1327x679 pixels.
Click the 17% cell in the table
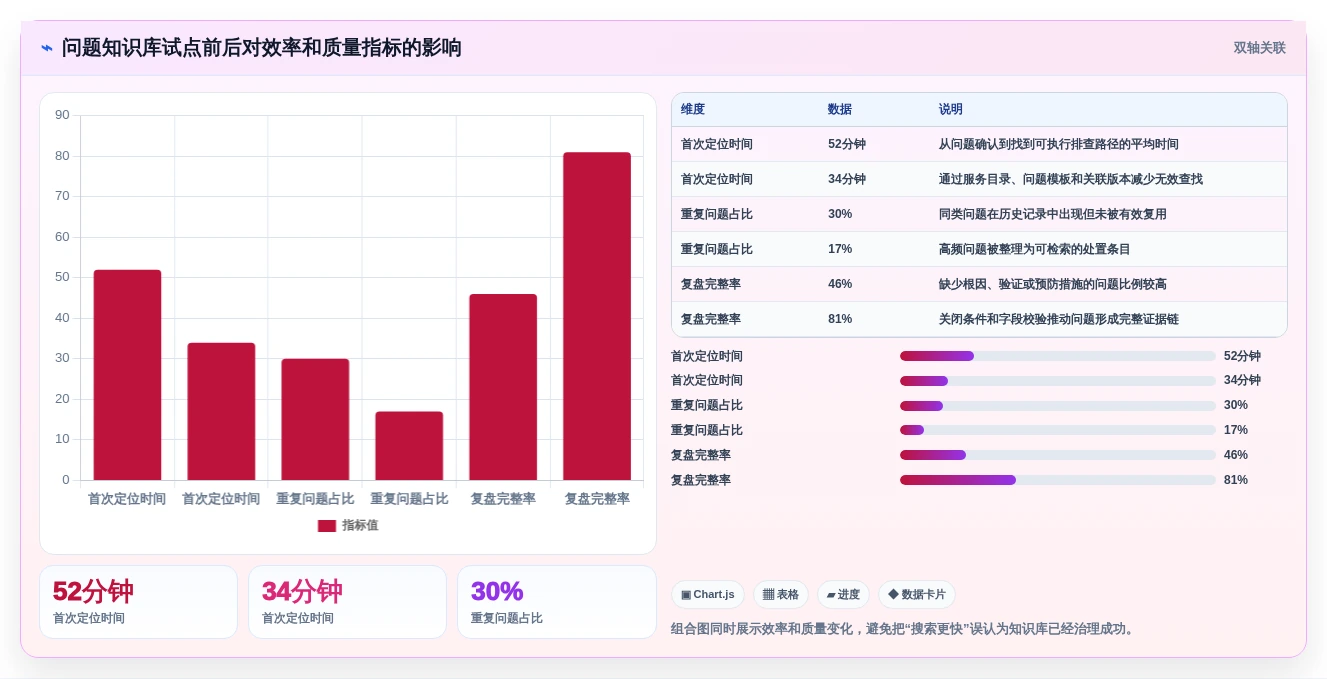pos(840,249)
